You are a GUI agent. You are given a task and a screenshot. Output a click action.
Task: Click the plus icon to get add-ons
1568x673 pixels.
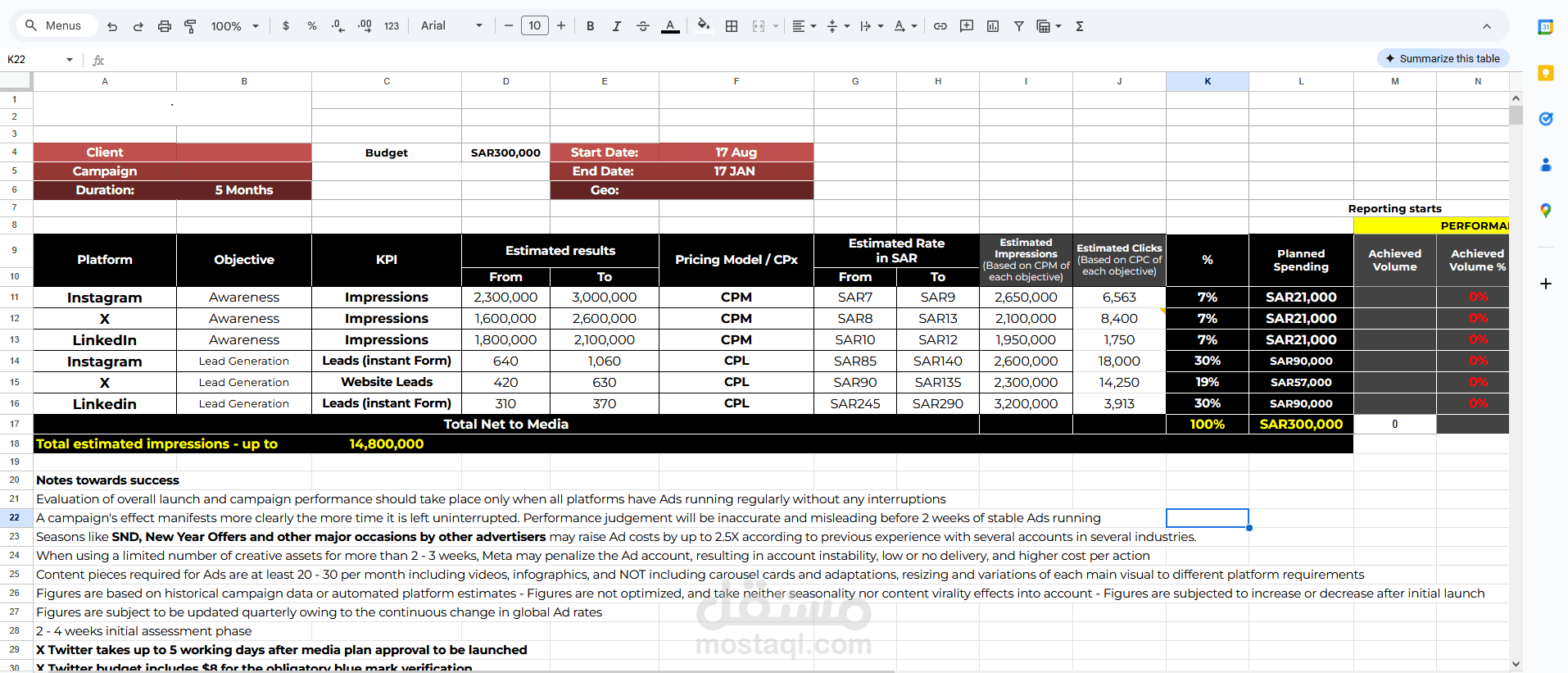(x=1546, y=284)
